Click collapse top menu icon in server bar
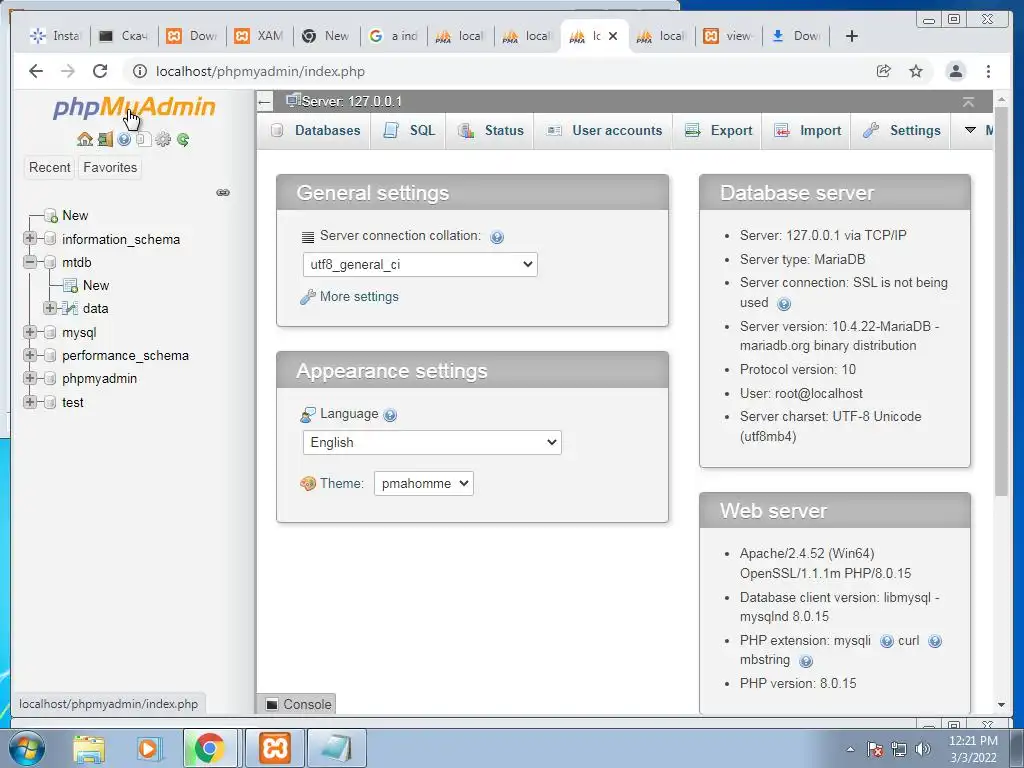This screenshot has height=768, width=1024. pos(968,102)
